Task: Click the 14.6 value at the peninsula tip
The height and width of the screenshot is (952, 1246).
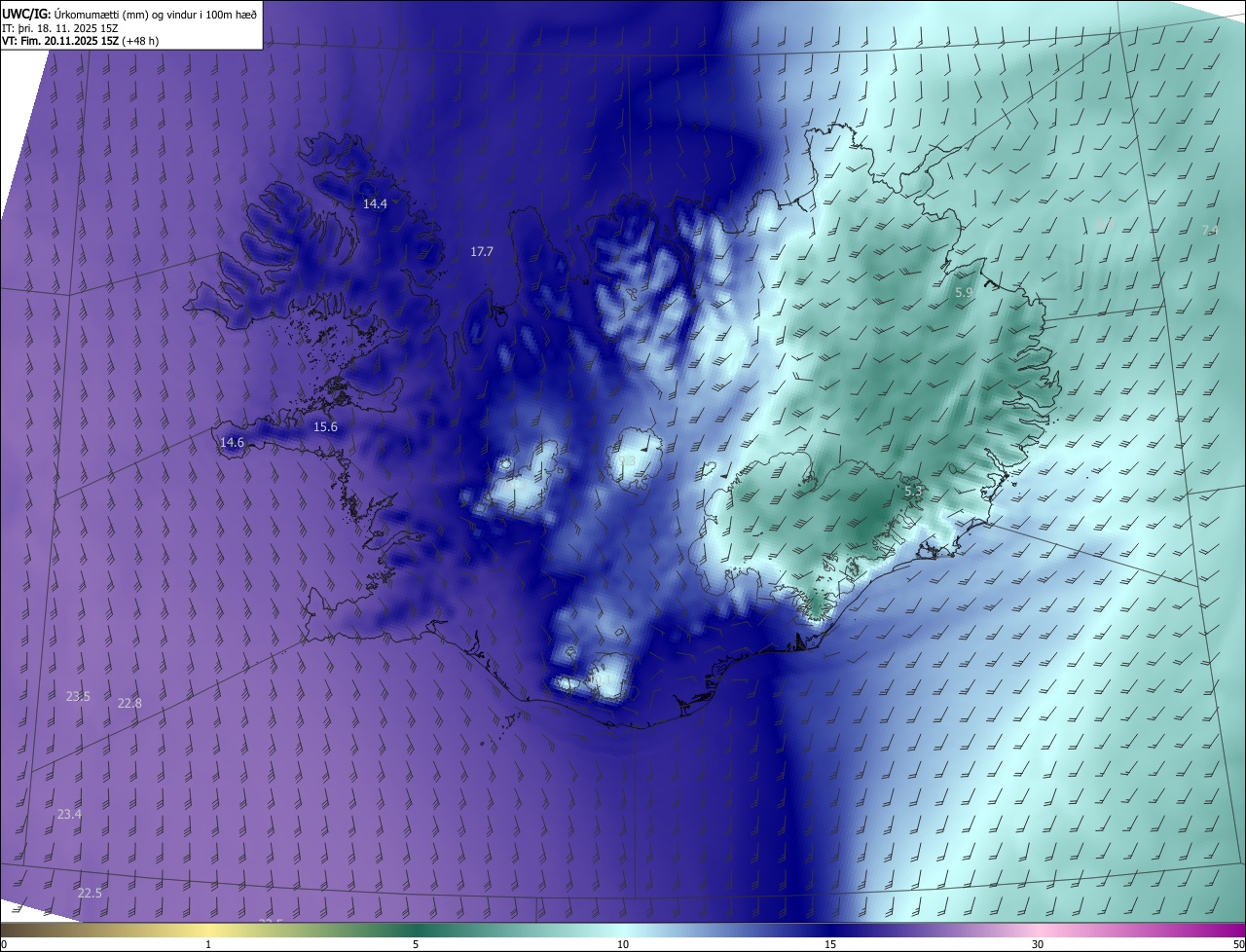Action: coord(232,443)
